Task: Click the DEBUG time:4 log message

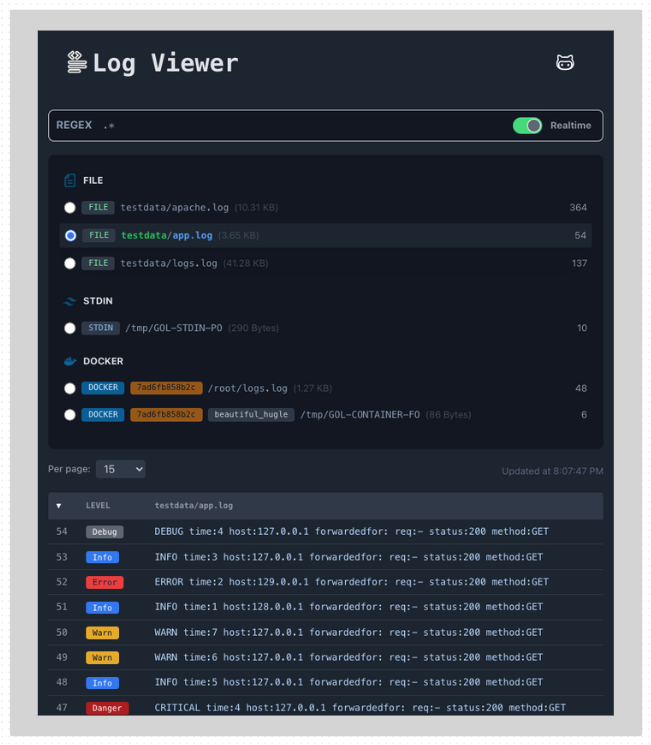Action: [x=352, y=532]
